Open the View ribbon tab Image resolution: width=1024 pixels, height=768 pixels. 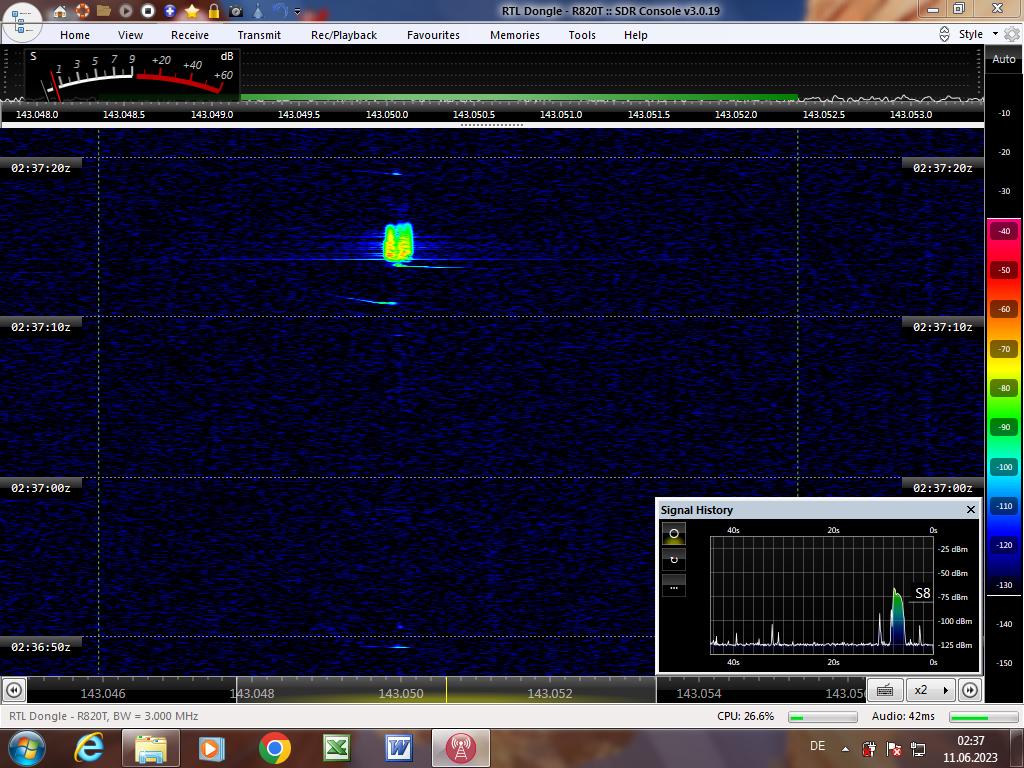131,35
